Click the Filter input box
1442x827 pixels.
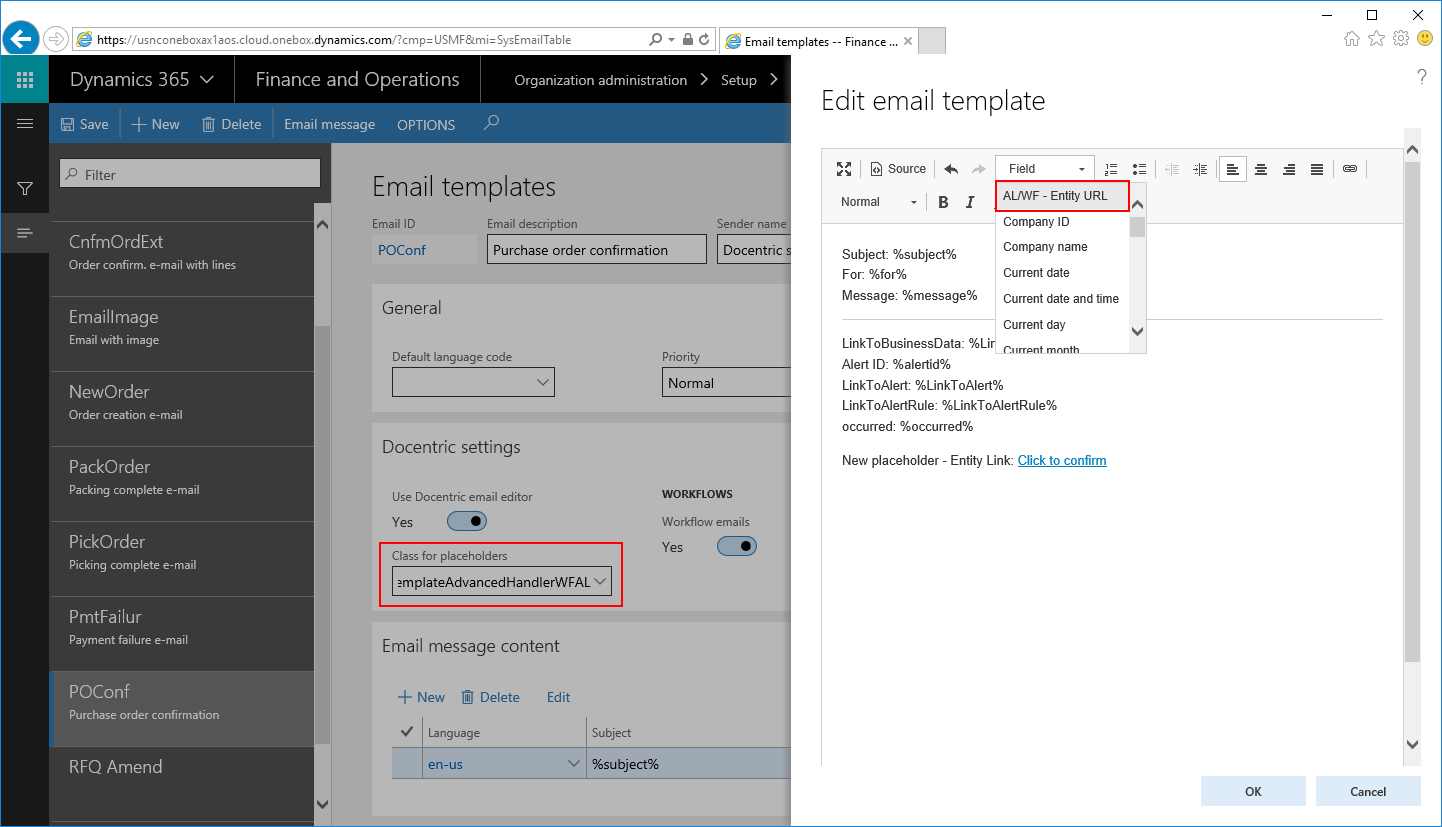coord(190,174)
